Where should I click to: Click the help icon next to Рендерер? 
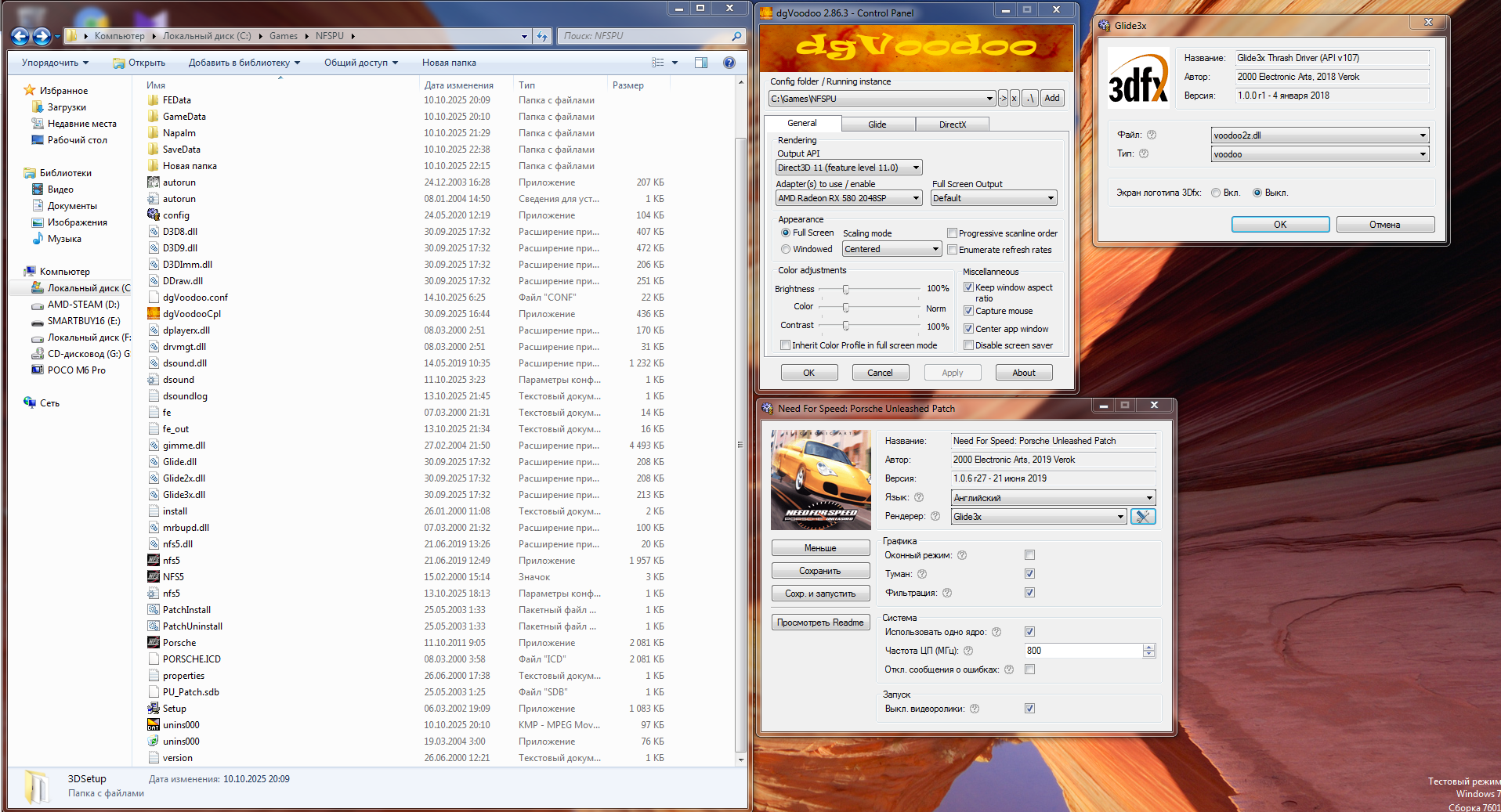point(935,516)
